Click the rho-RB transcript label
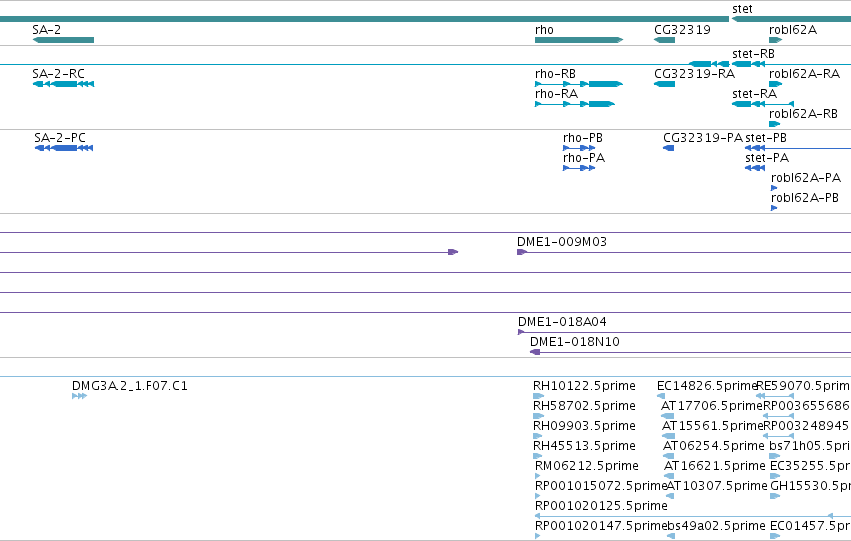 tap(555, 74)
